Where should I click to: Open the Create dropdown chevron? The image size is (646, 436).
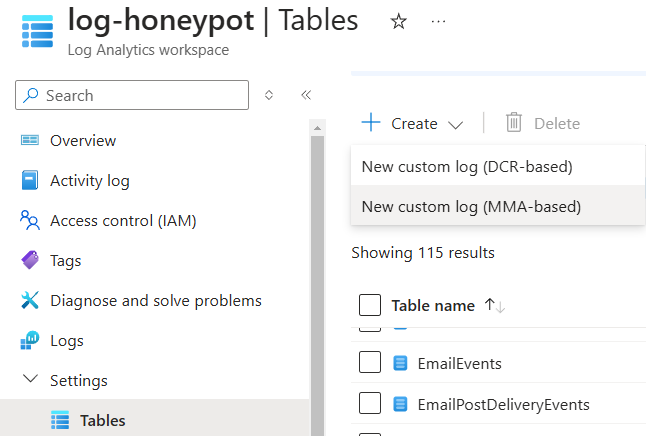click(x=456, y=124)
